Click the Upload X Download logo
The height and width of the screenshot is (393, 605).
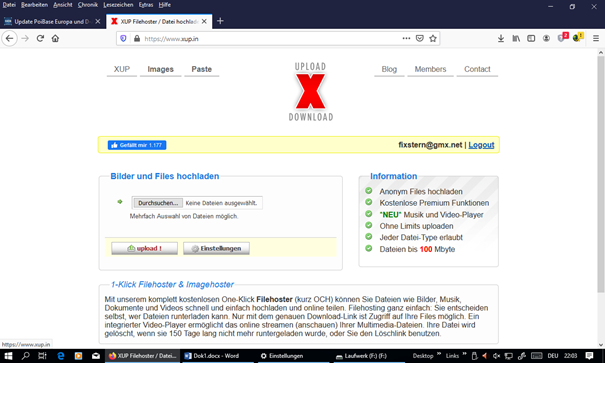311,92
